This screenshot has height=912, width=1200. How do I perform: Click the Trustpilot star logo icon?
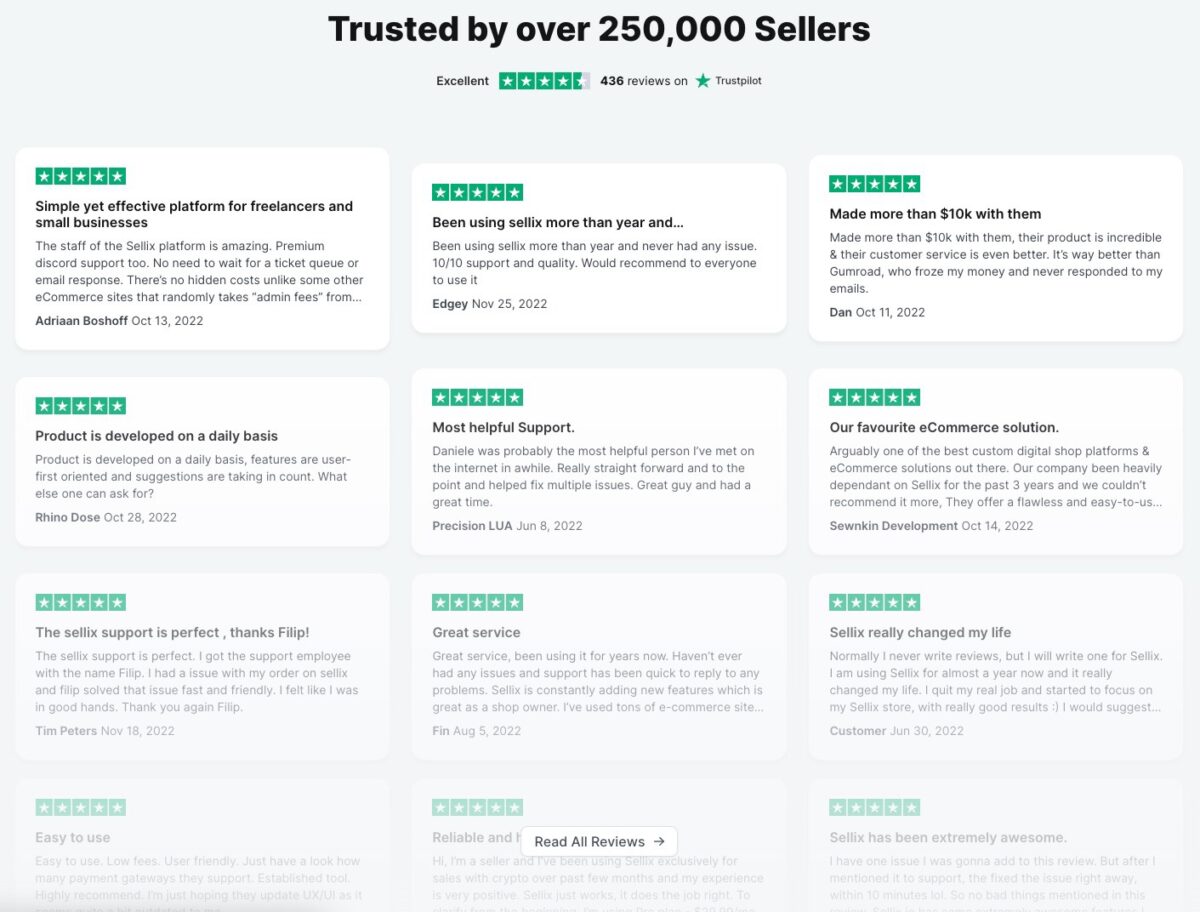703,81
